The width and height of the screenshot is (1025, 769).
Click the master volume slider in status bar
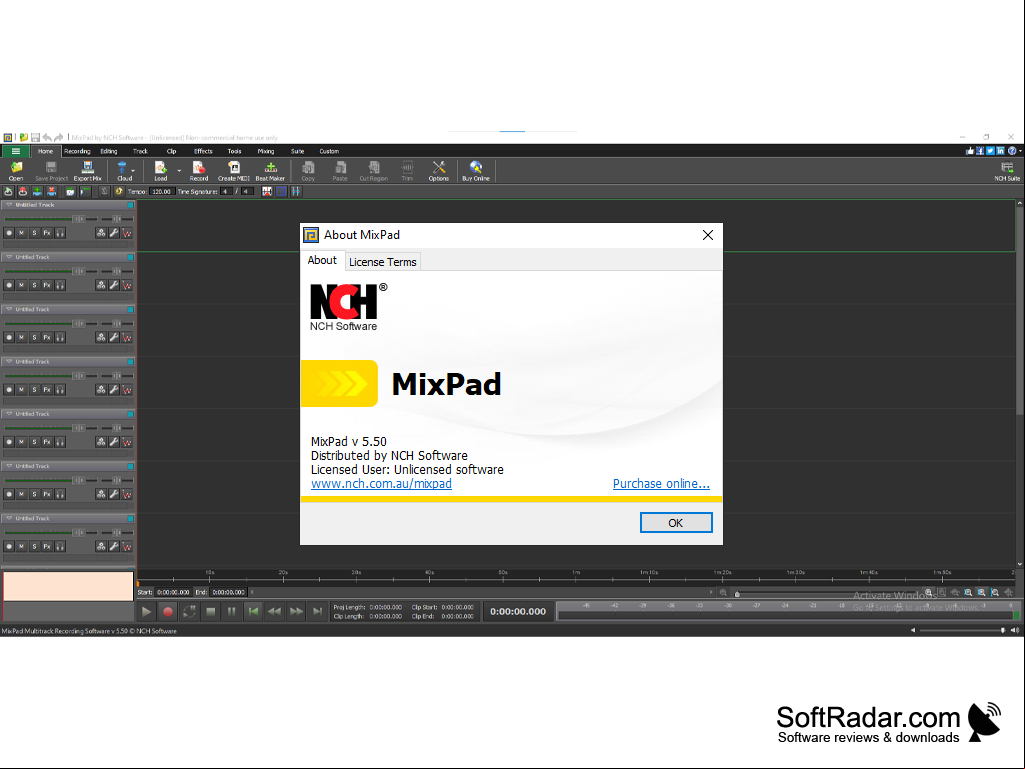point(962,630)
